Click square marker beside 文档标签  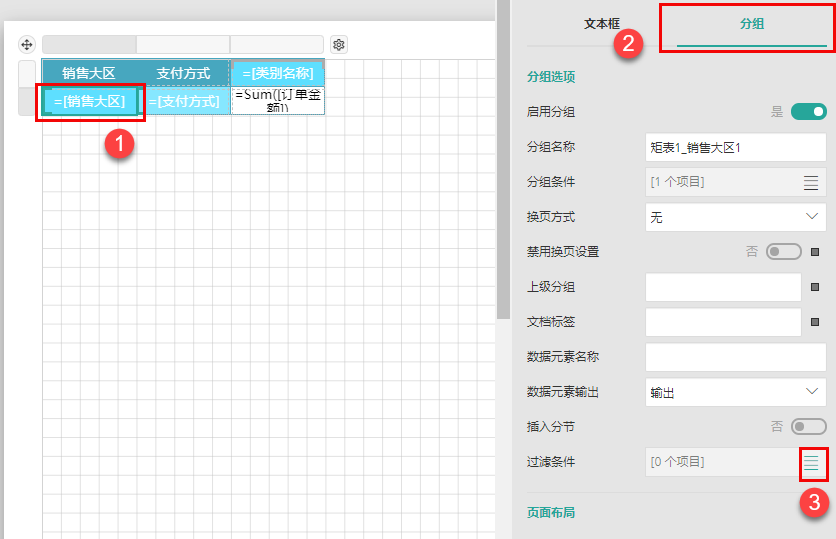815,322
